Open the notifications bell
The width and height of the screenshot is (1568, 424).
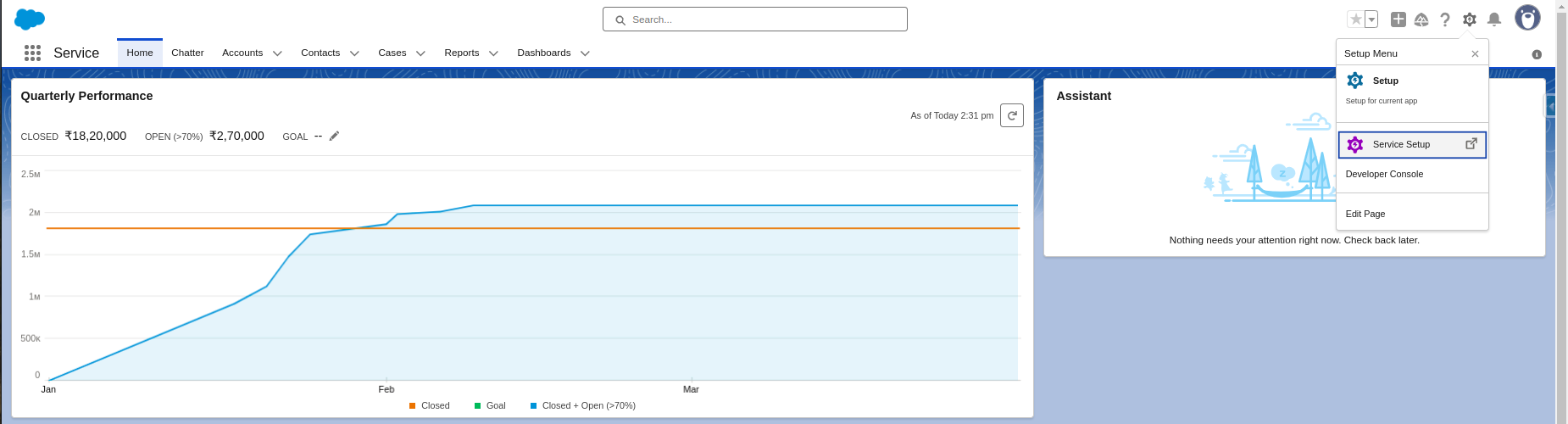[x=1494, y=20]
